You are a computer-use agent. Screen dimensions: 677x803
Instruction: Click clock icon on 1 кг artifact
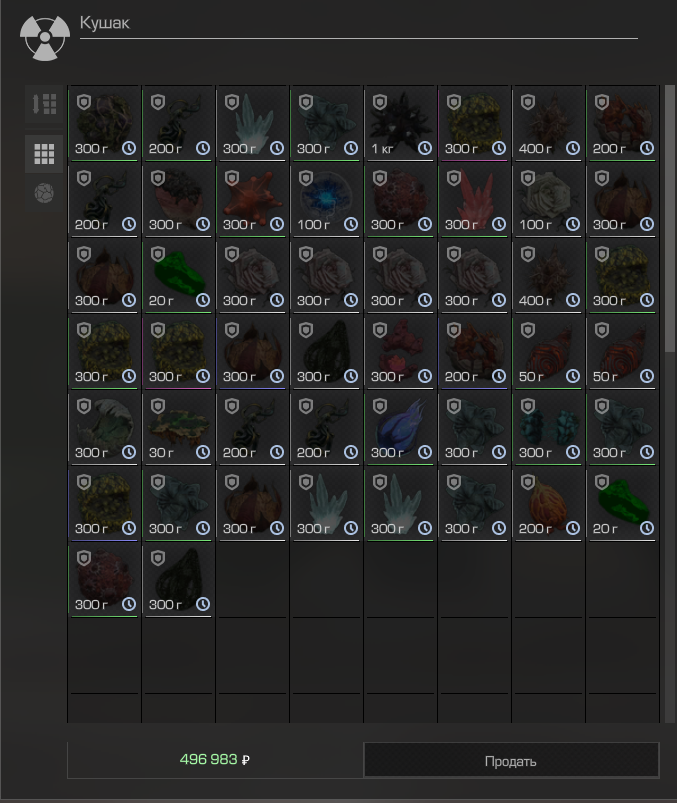click(x=425, y=148)
